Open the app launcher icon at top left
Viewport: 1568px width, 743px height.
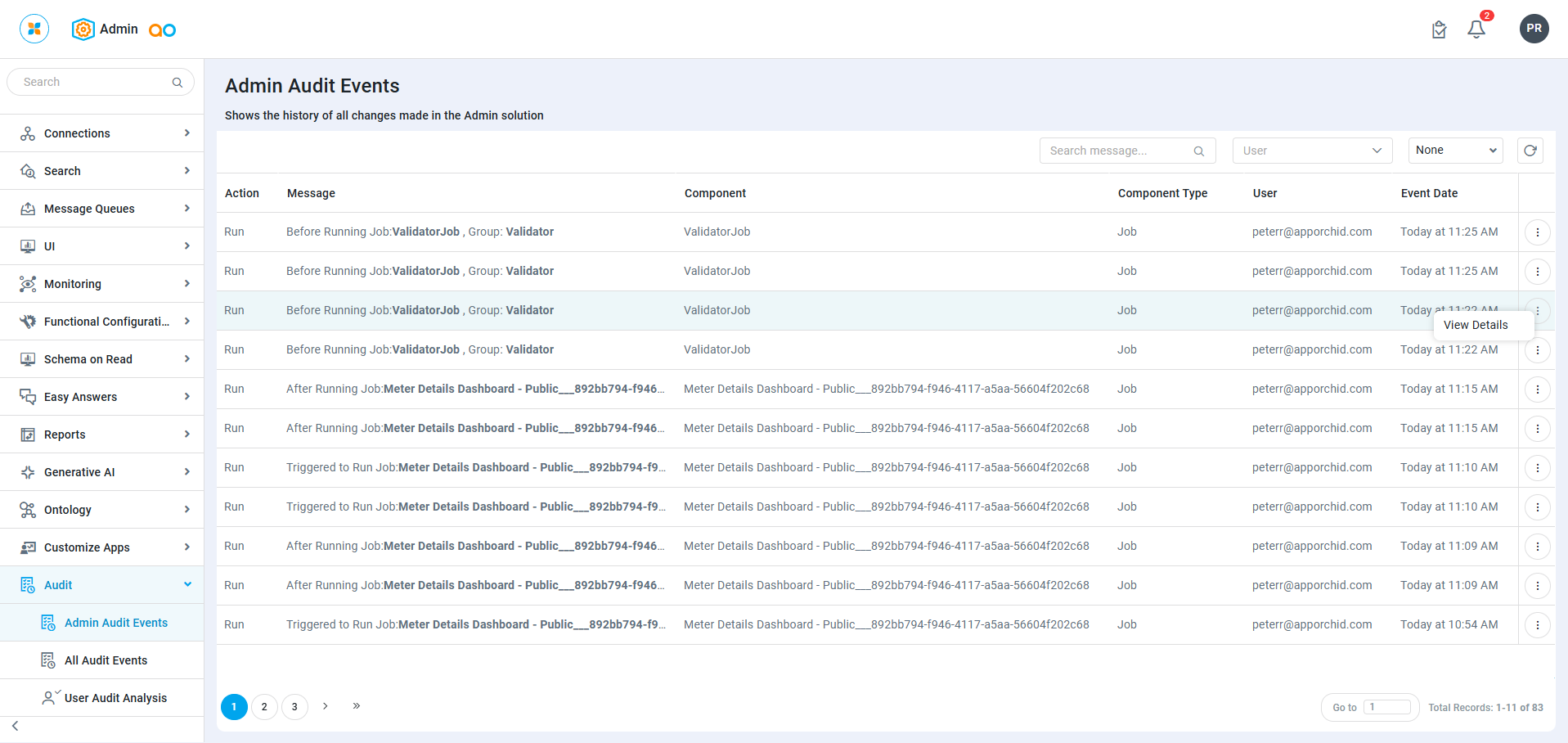tap(34, 29)
